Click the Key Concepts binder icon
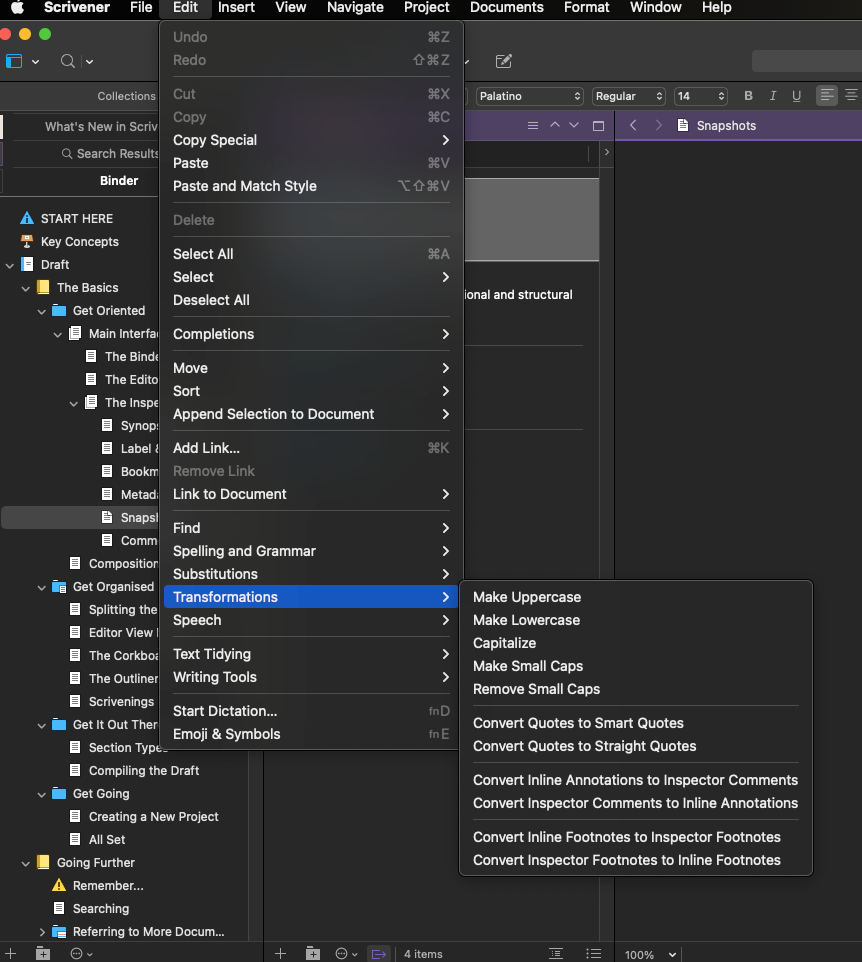The image size is (862, 962). click(x=26, y=241)
